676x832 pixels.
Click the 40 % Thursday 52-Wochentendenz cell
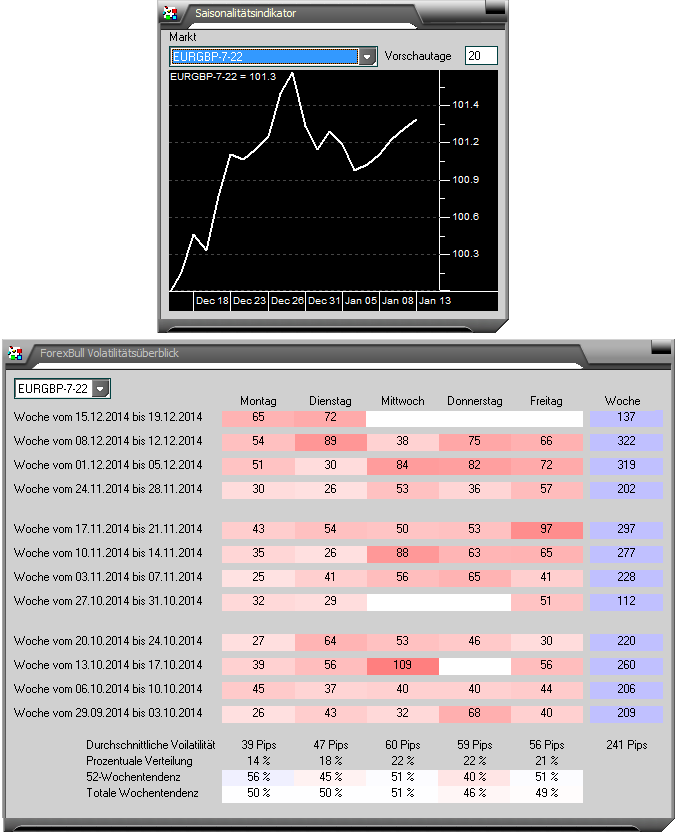coord(475,777)
